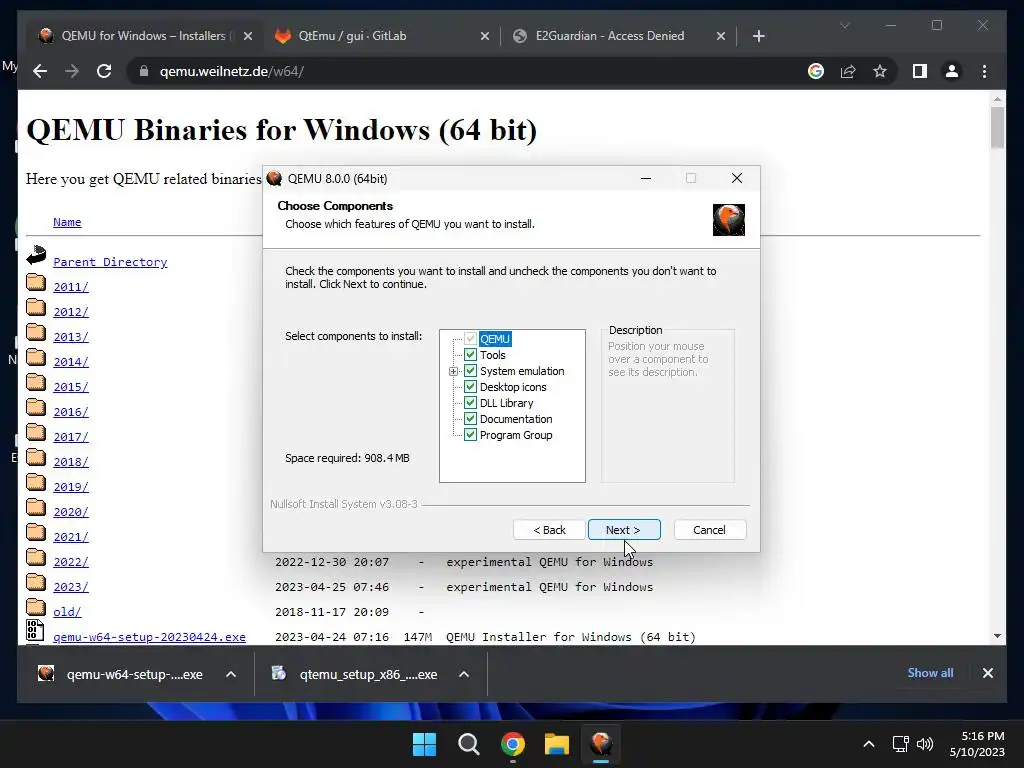Minimize the QEMU 8.0.0 installer dialog

(x=646, y=178)
